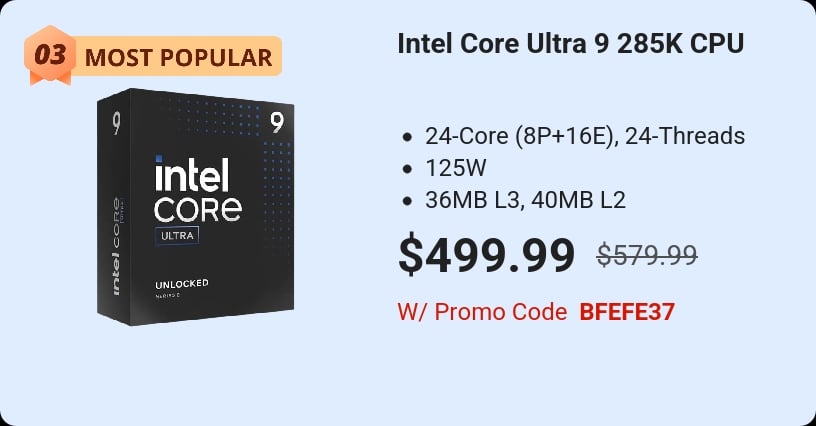Click the W/ Promo Code label
Image resolution: width=816 pixels, height=426 pixels.
coord(482,311)
